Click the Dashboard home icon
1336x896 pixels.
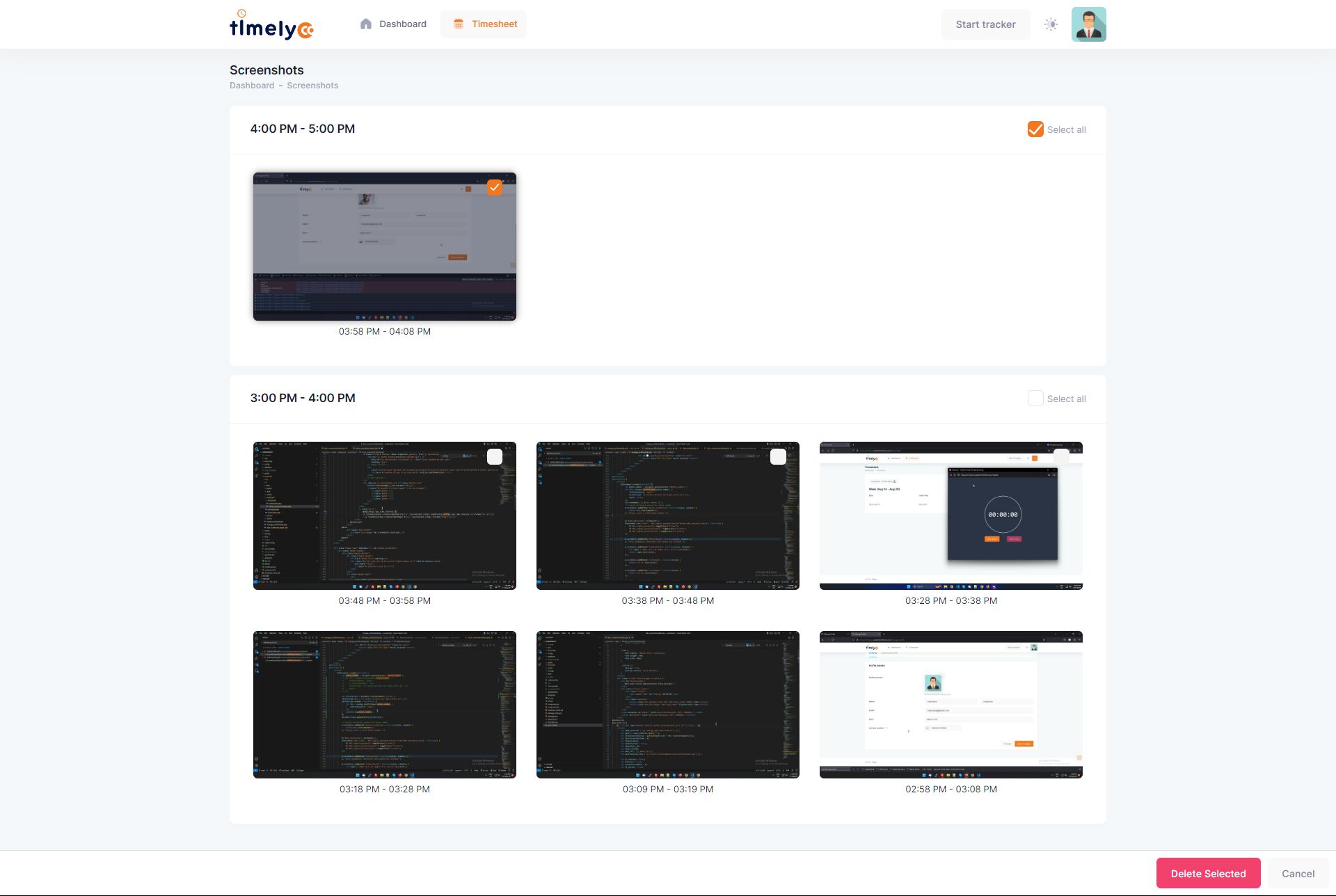click(x=366, y=24)
